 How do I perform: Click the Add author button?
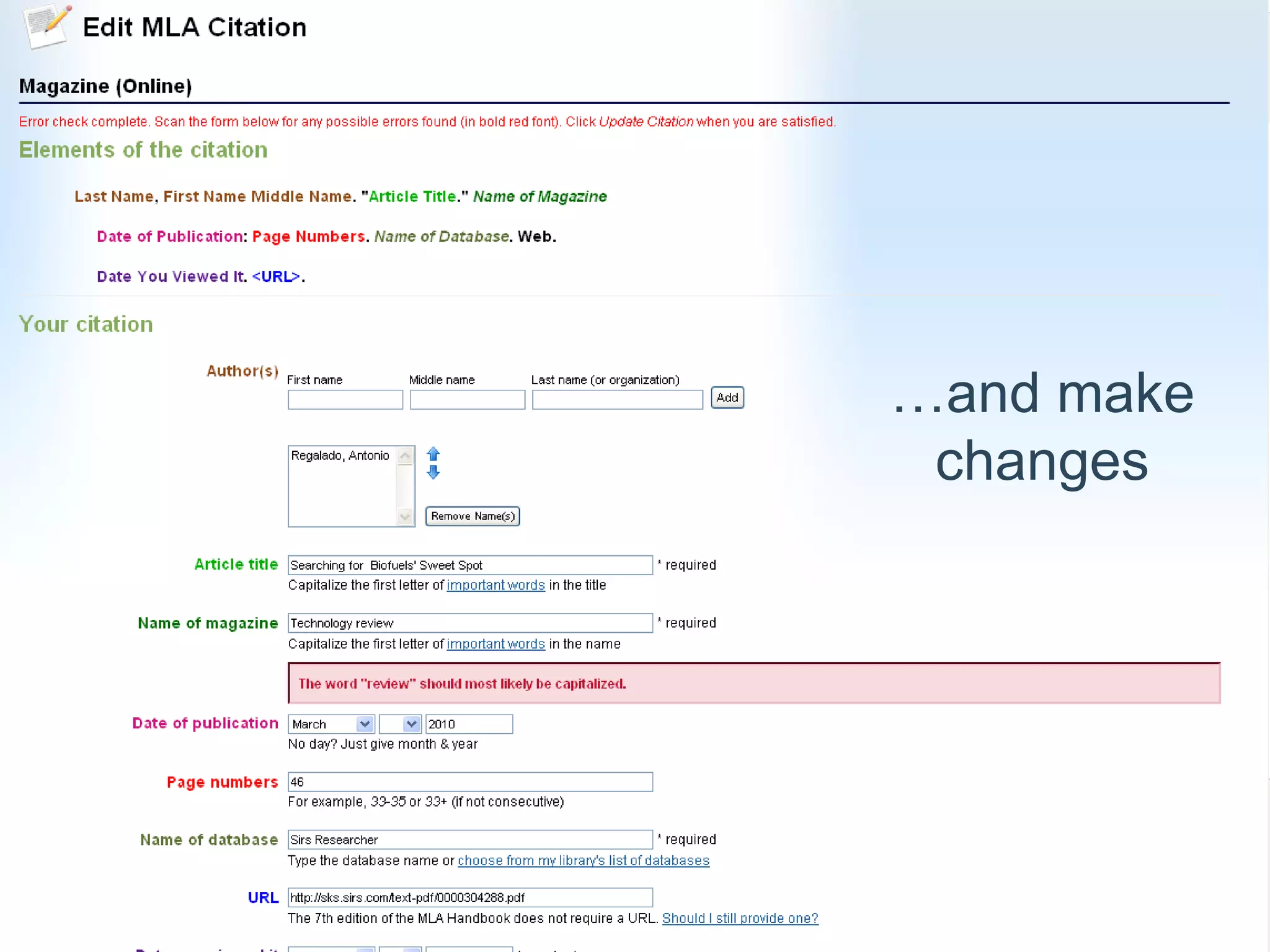(727, 397)
